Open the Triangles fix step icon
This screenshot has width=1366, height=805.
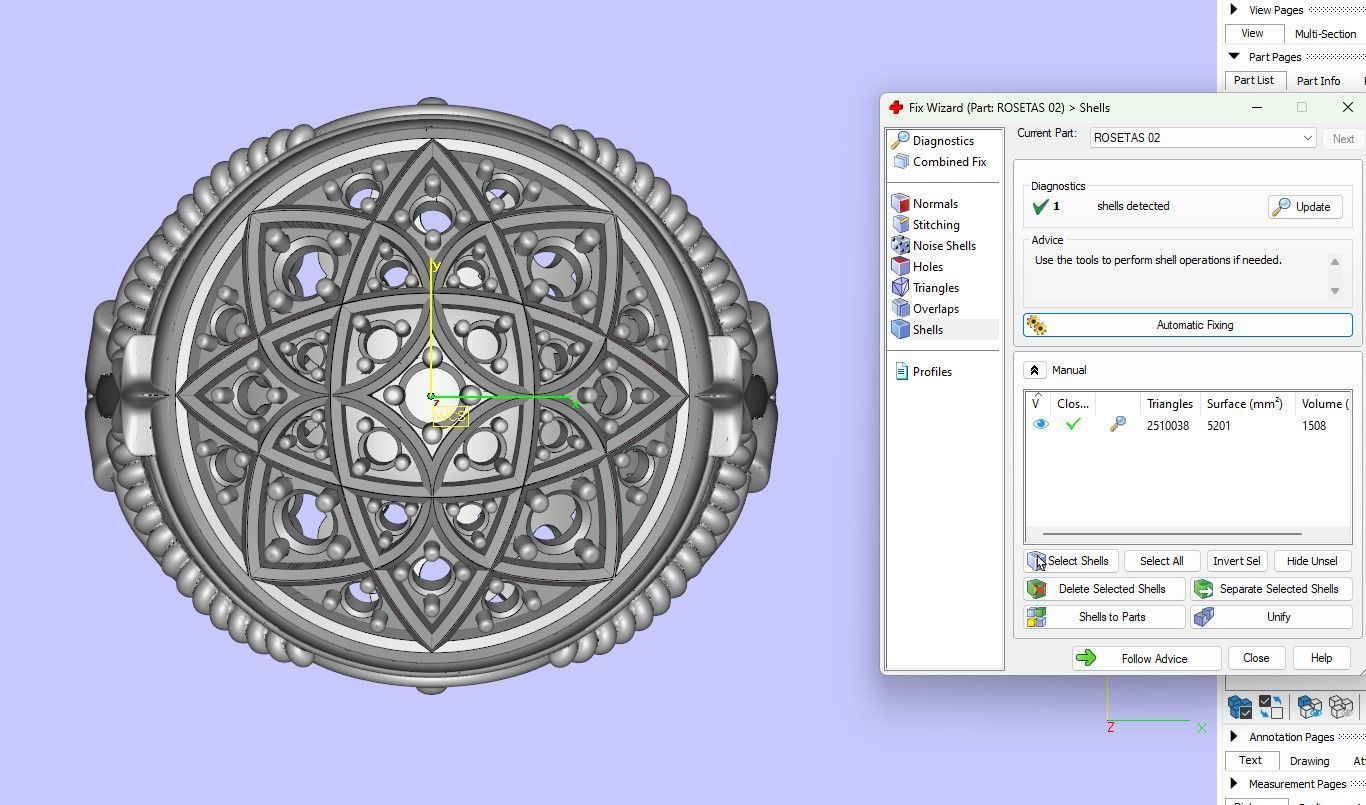pyautogui.click(x=900, y=288)
